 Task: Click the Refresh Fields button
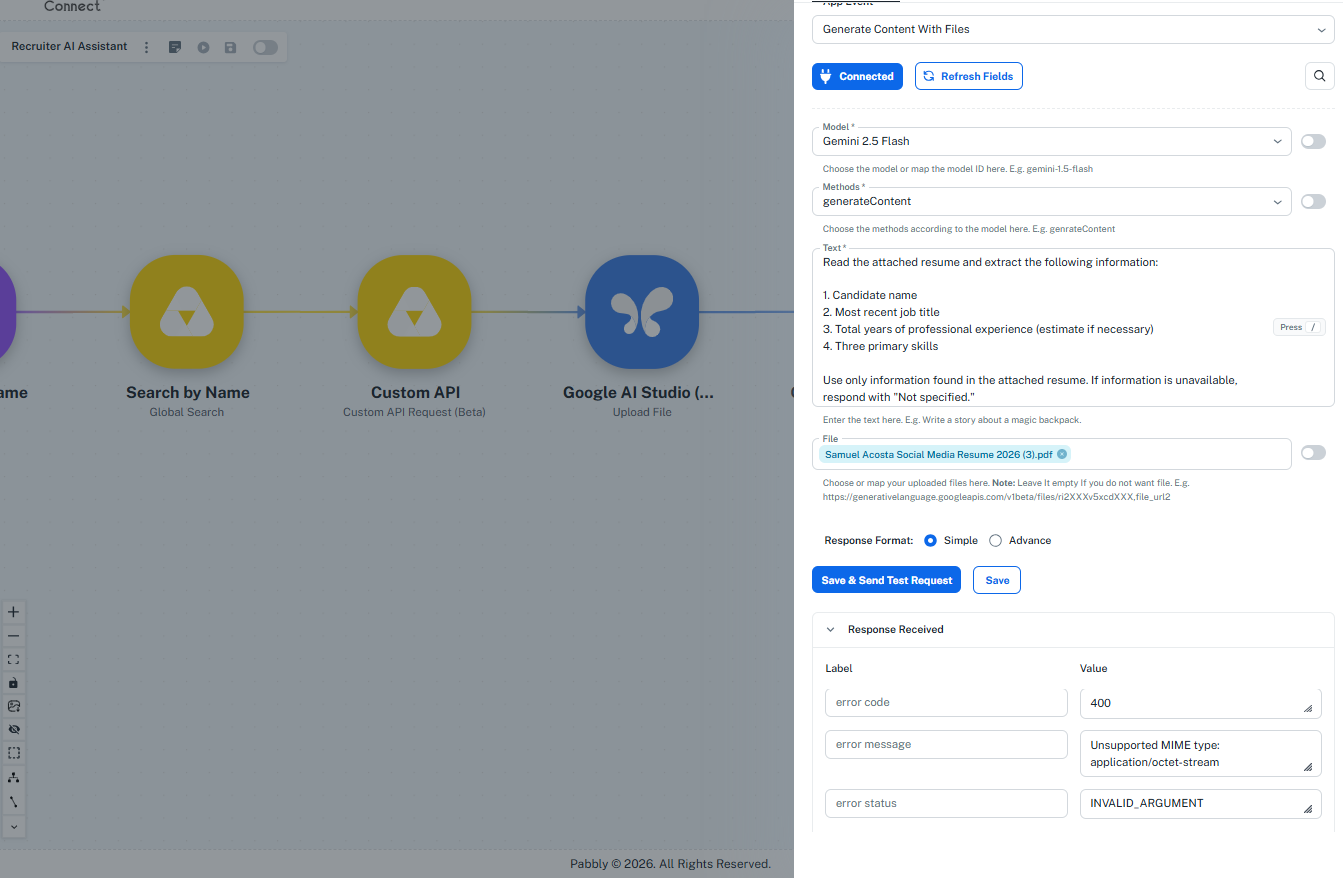pos(969,76)
